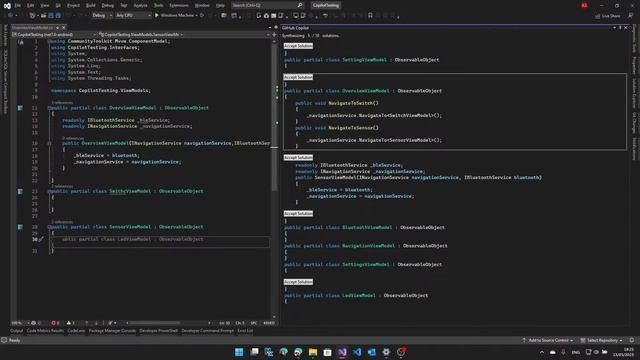Expand the Windows Machine target dropdown arrow
The height and width of the screenshot is (360, 640).
point(197,16)
